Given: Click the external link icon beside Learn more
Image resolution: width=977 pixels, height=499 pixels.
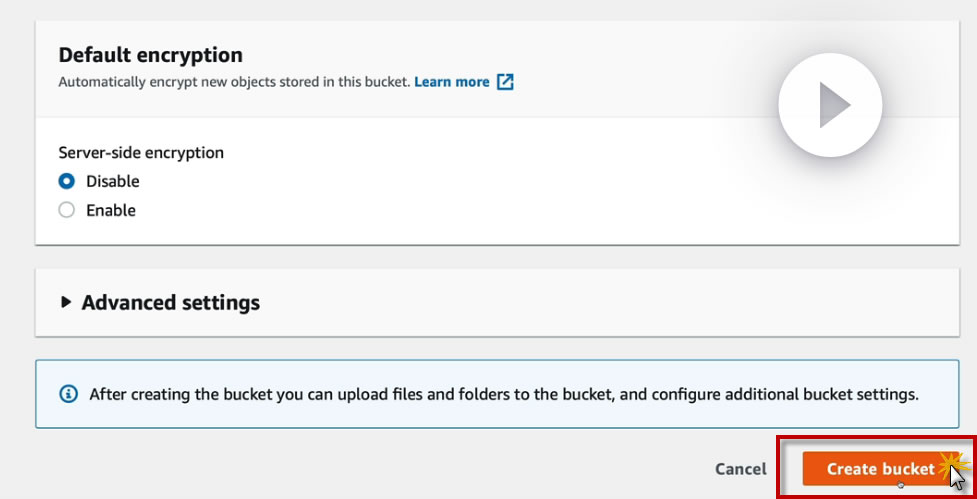Looking at the screenshot, I should 505,82.
